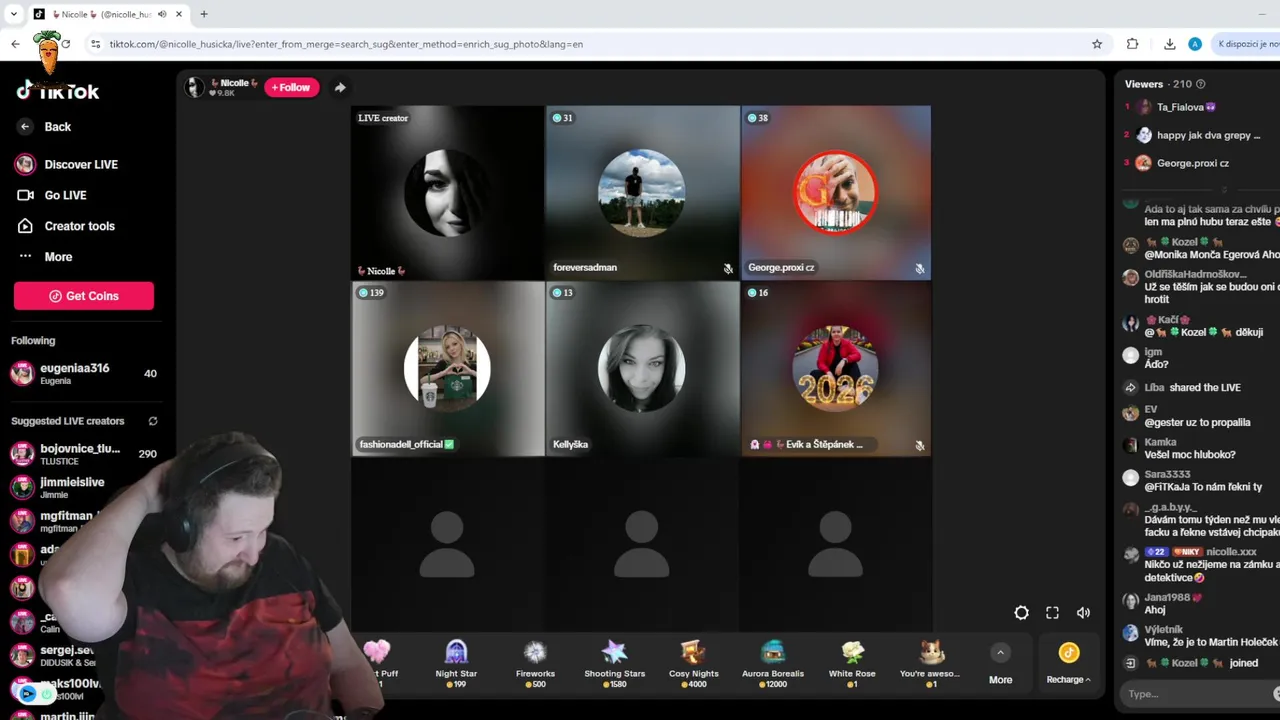Click the Viewers info icon
1280x720 pixels.
point(1201,84)
